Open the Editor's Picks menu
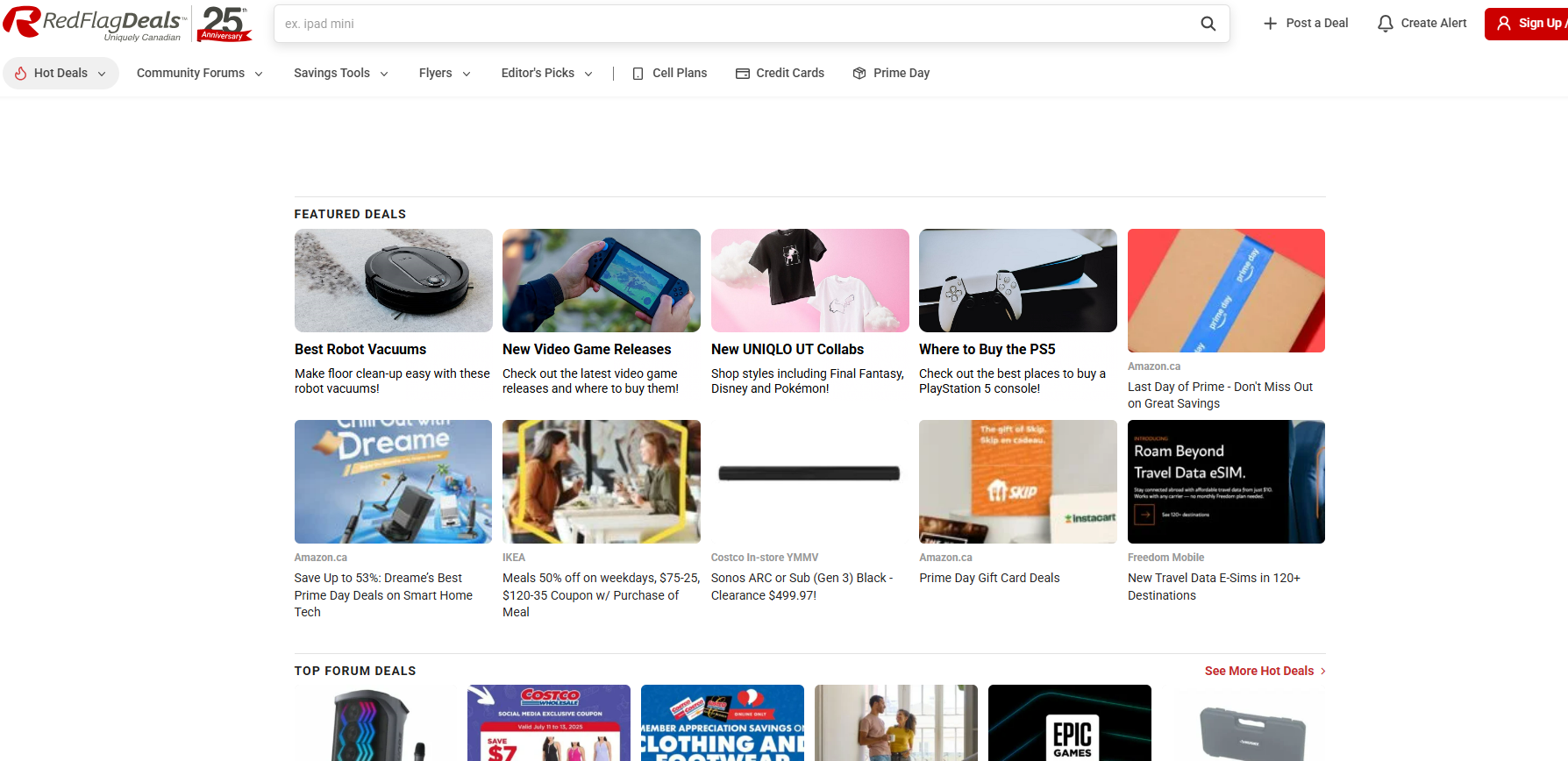This screenshot has height=761, width=1568. tap(546, 74)
